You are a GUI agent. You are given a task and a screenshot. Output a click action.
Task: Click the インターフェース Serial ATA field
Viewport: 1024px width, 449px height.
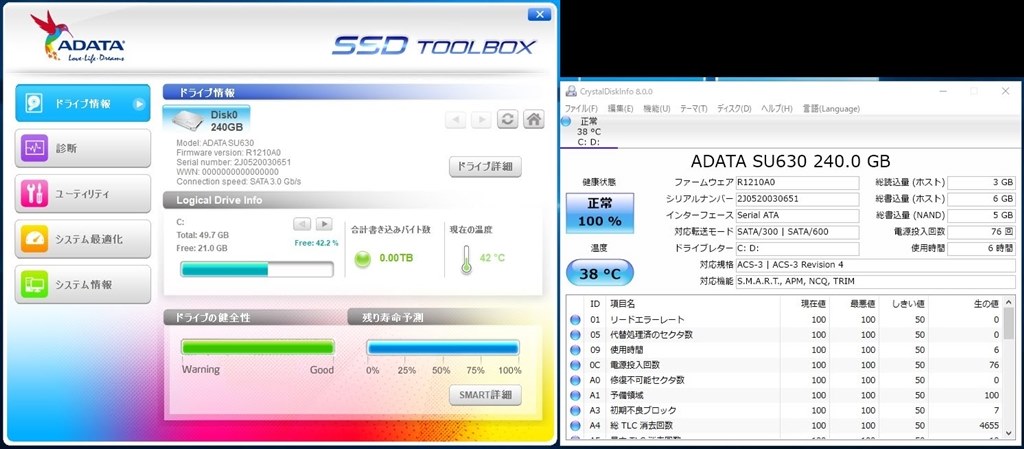[797, 215]
